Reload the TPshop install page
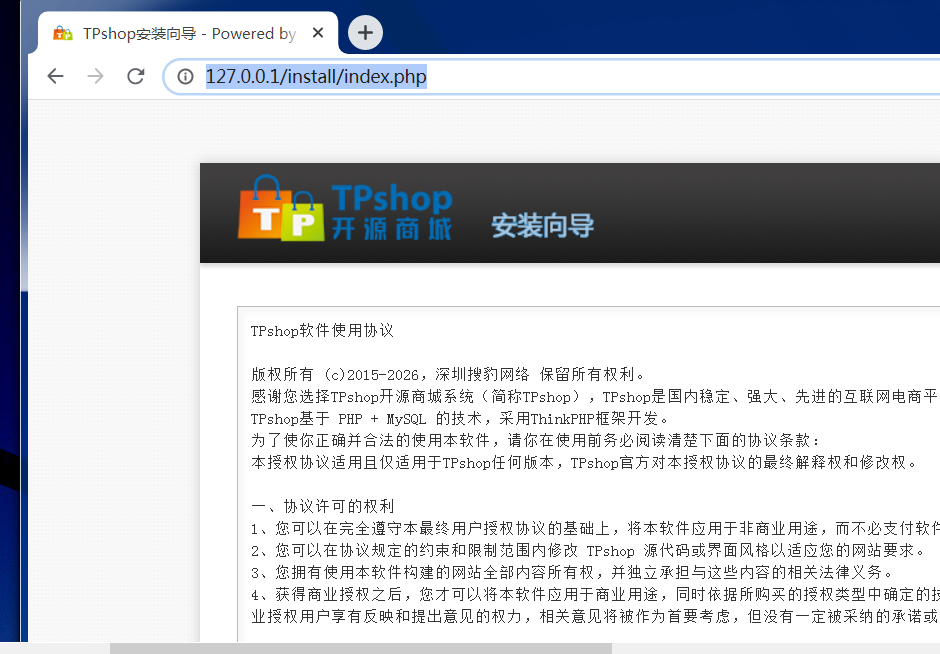Viewport: 940px width, 654px height. click(135, 76)
